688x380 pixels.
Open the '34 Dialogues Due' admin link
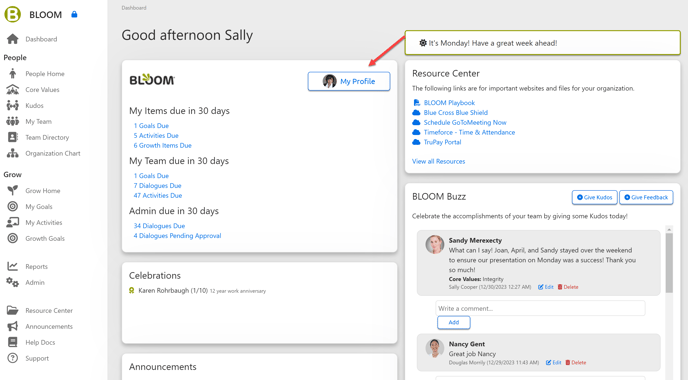click(x=159, y=226)
